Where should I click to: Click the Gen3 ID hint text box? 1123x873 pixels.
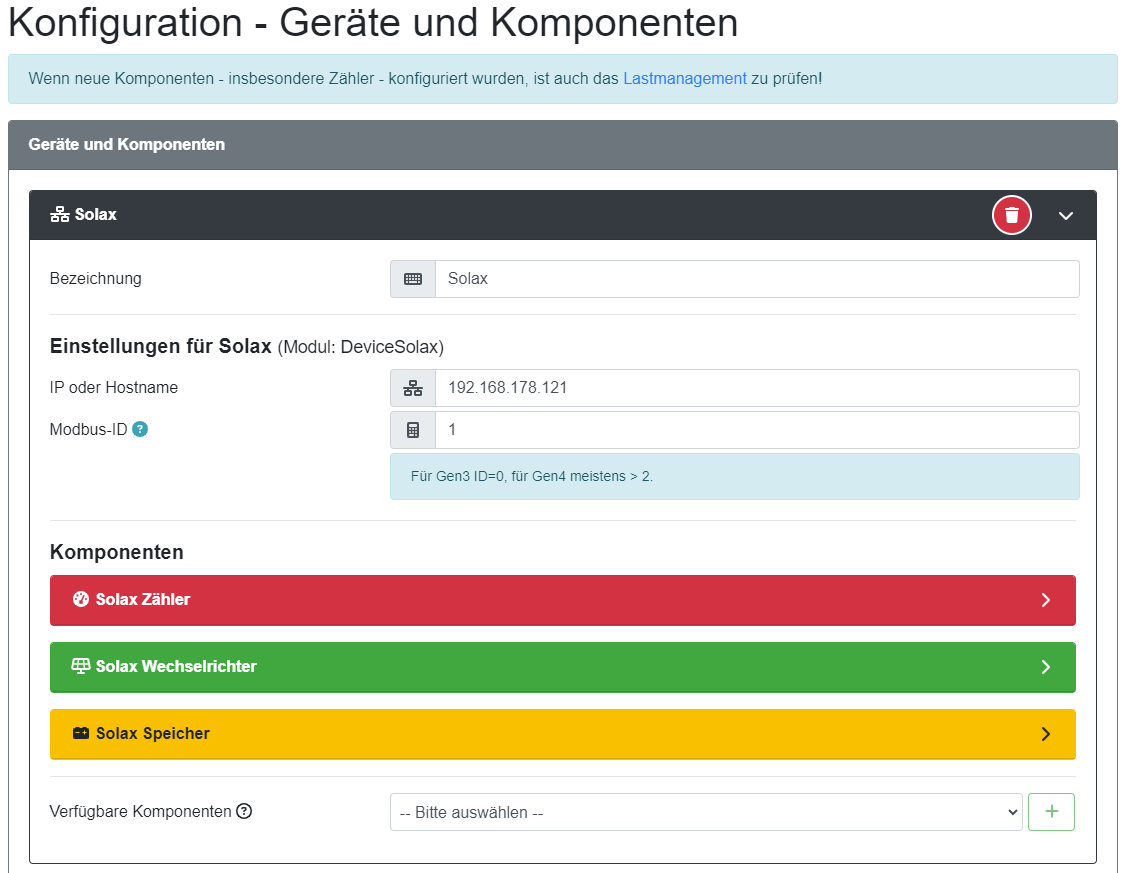pyautogui.click(x=735, y=476)
